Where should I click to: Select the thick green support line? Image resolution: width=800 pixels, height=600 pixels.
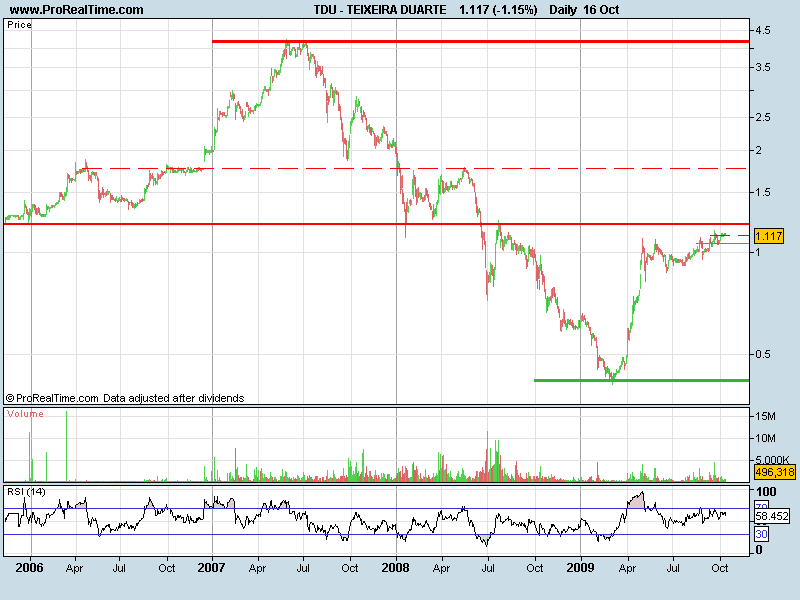[641, 381]
